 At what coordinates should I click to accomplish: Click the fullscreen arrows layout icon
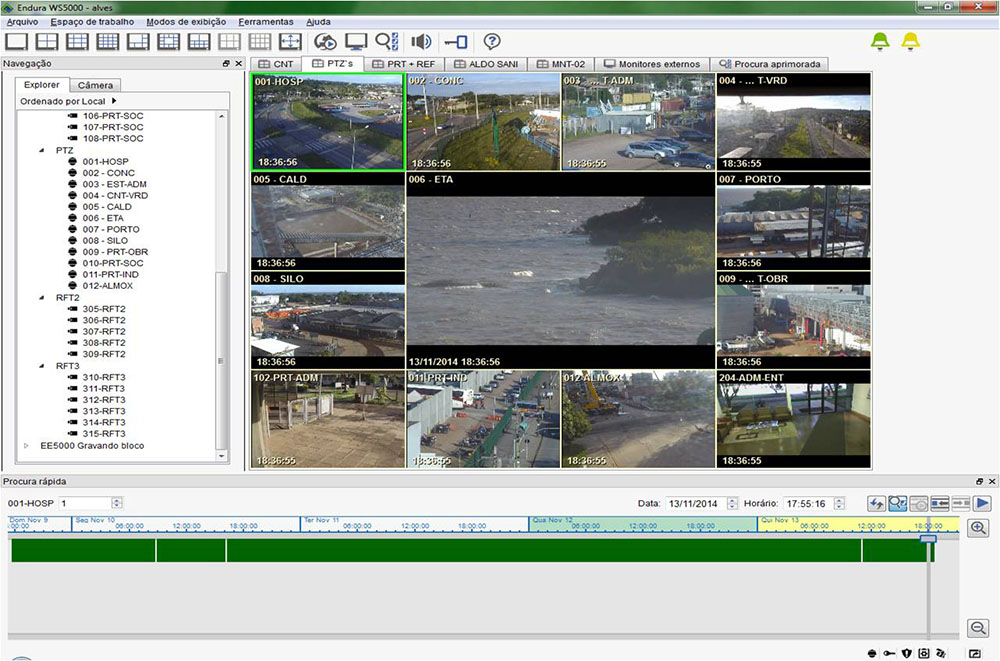click(289, 42)
